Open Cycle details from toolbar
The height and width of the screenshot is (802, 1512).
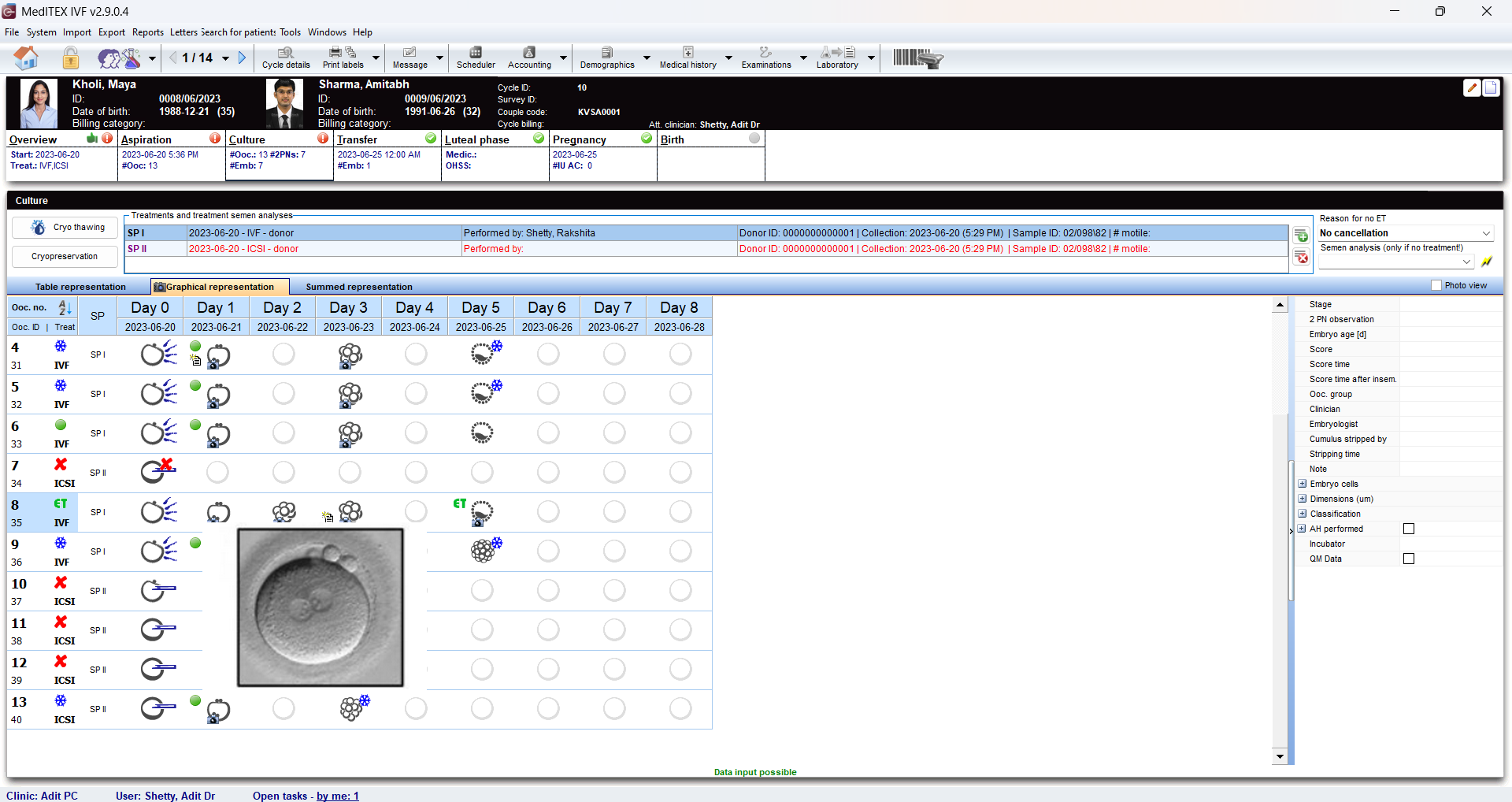click(x=286, y=58)
